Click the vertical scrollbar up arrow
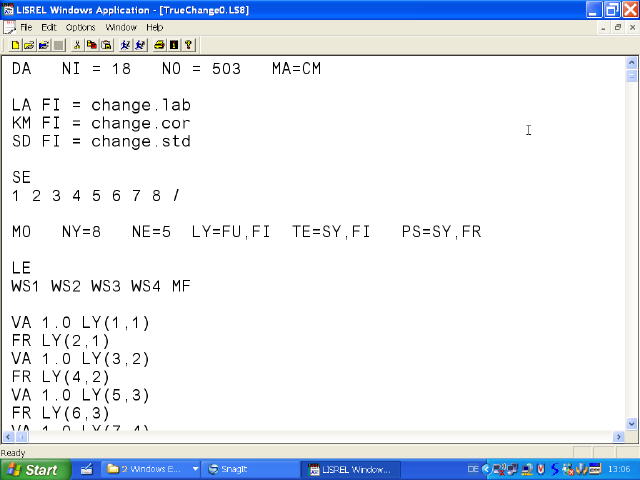 click(x=632, y=62)
